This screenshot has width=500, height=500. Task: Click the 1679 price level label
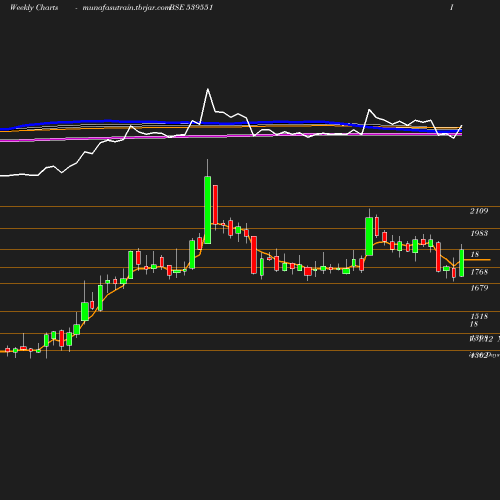(479, 288)
